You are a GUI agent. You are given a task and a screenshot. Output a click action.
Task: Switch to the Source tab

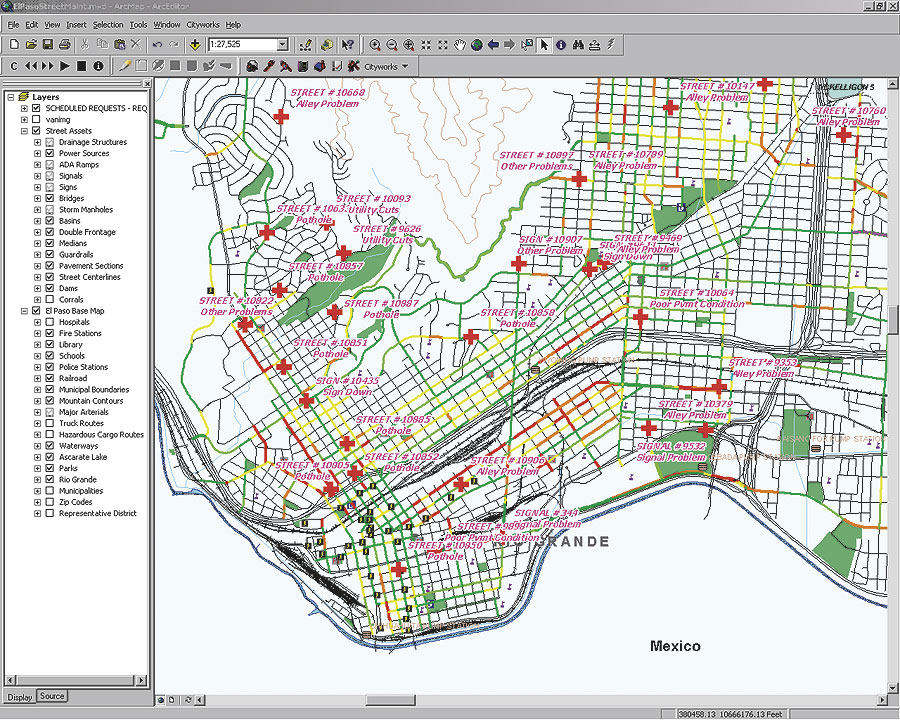(52, 696)
